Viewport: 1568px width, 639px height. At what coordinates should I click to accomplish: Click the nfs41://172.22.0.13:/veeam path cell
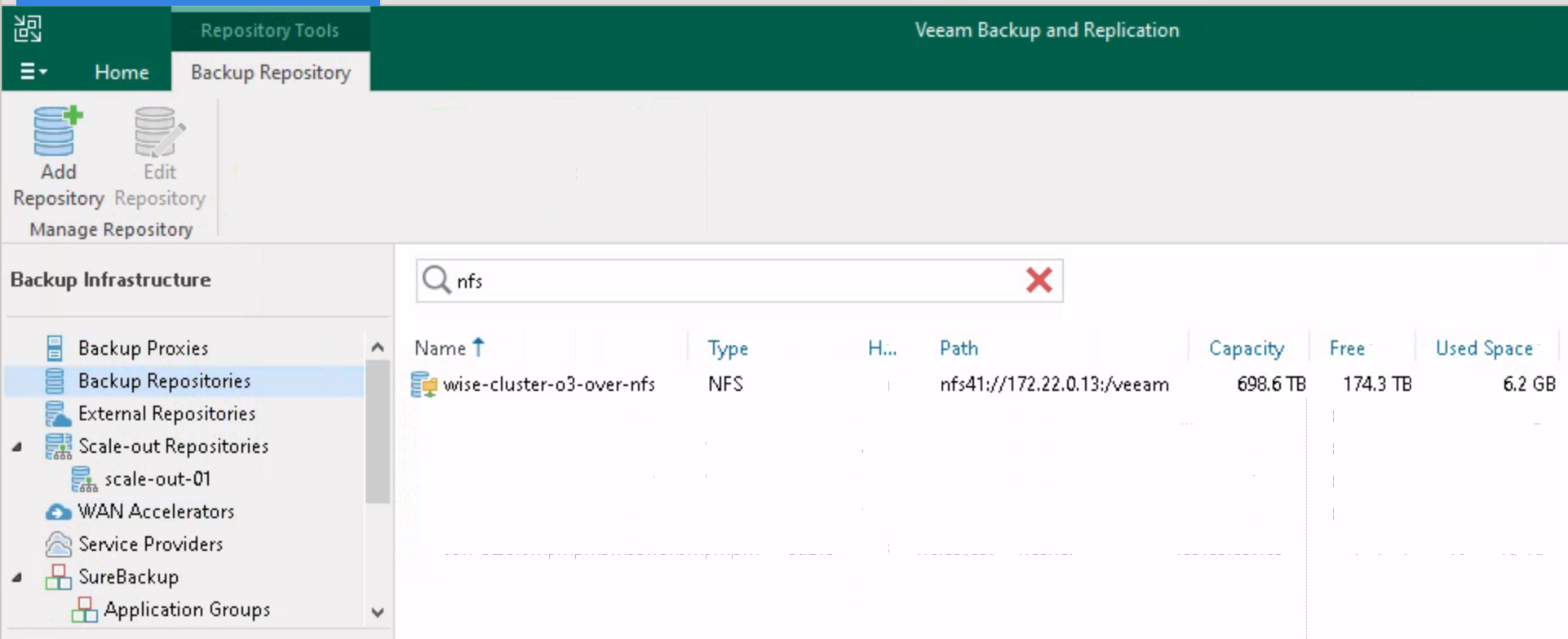pyautogui.click(x=1054, y=384)
